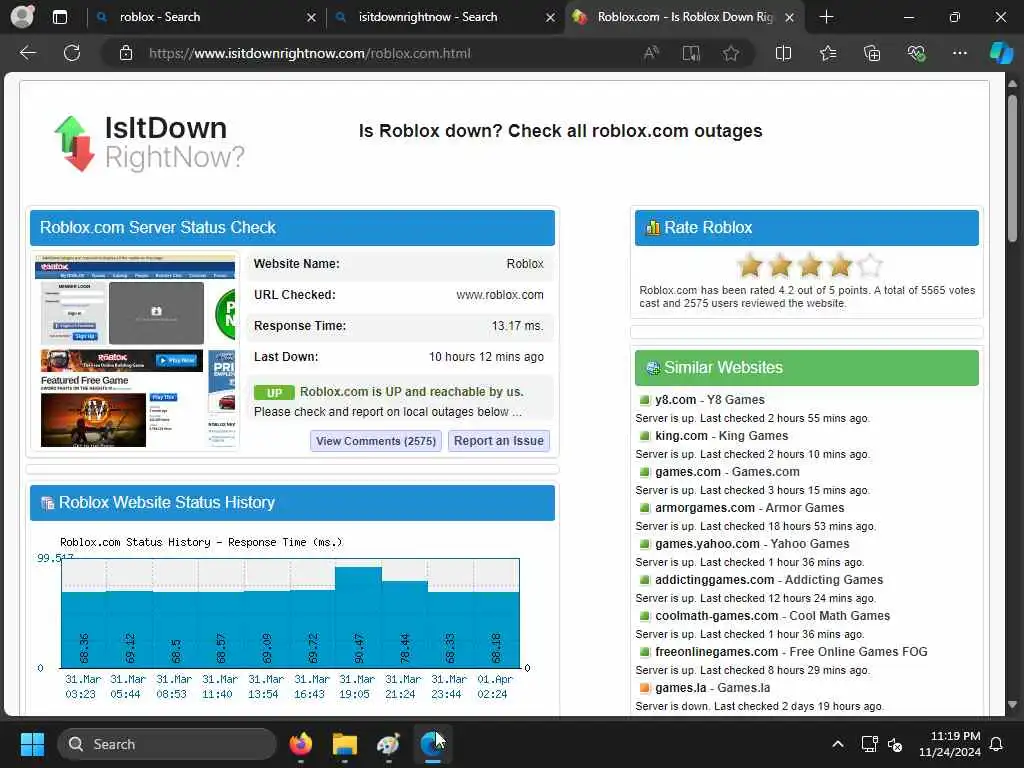Click the green UP status badge
The height and width of the screenshot is (768, 1024).
point(274,392)
